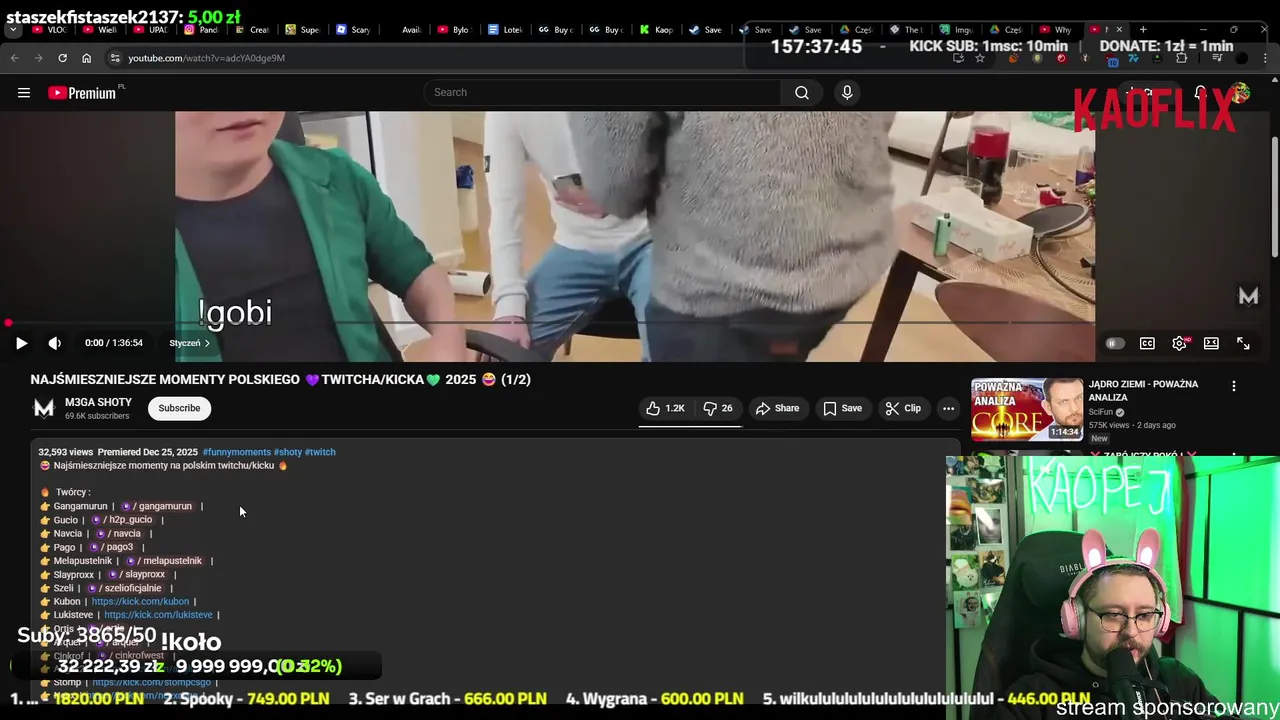The height and width of the screenshot is (720, 1280).
Task: Open the JĄDRO ZIEMI video thumbnail
Action: (1027, 409)
